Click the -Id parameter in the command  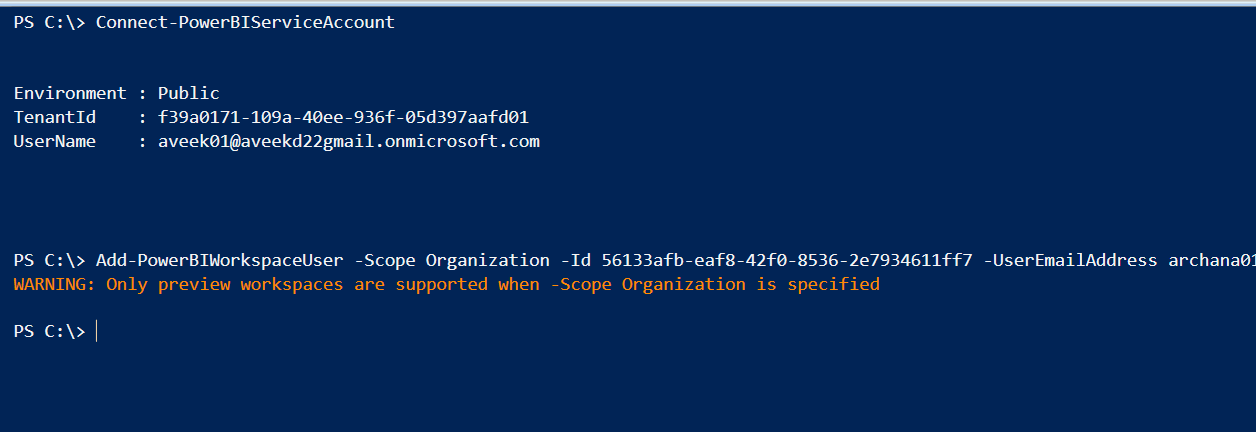[575, 260]
